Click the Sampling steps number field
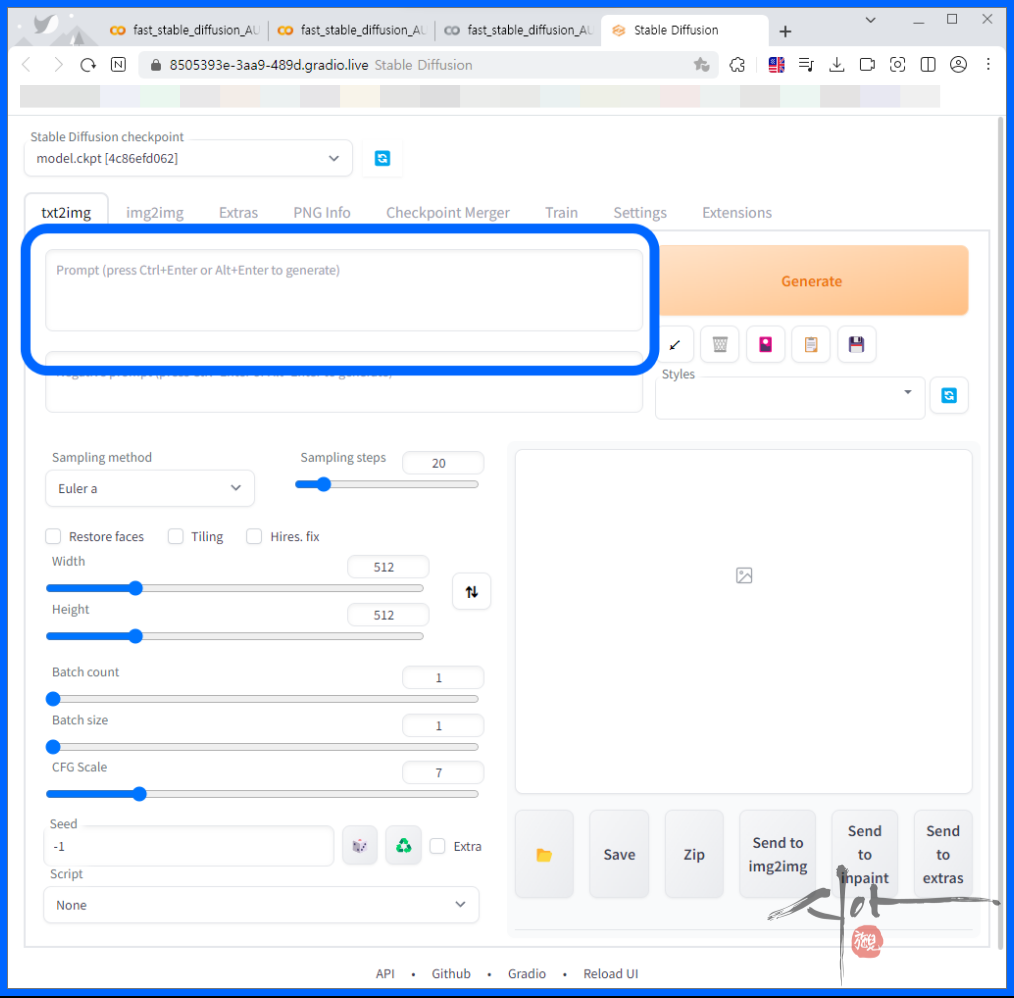 pyautogui.click(x=443, y=463)
